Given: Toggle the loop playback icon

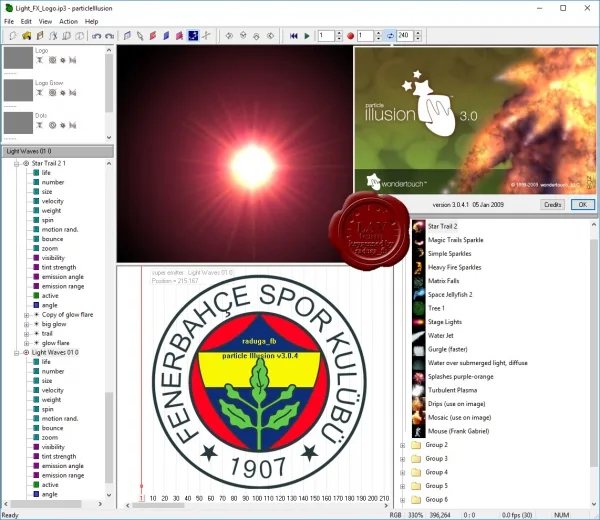Looking at the screenshot, I should tap(390, 36).
